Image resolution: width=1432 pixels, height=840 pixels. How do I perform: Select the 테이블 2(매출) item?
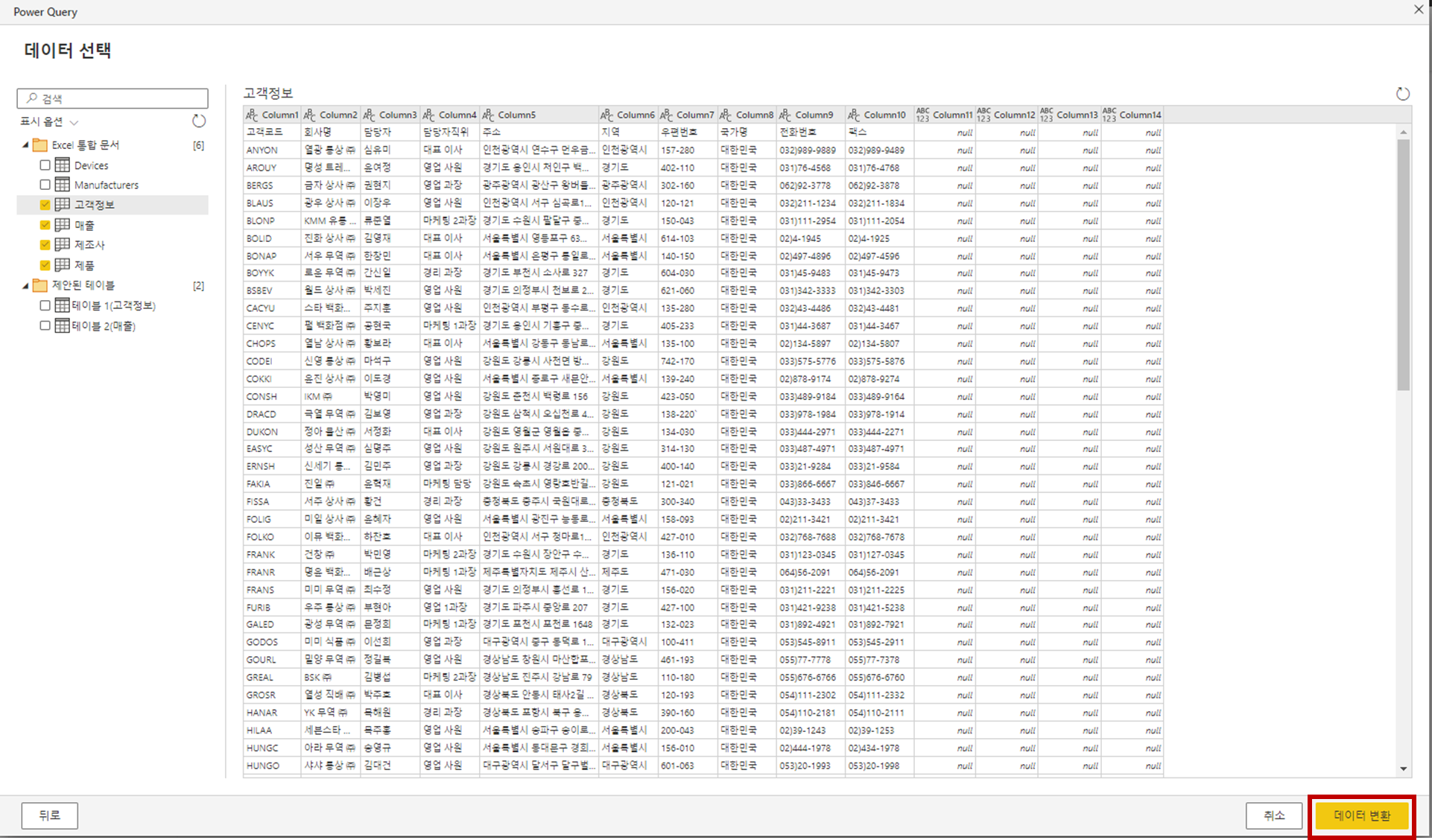[x=103, y=326]
